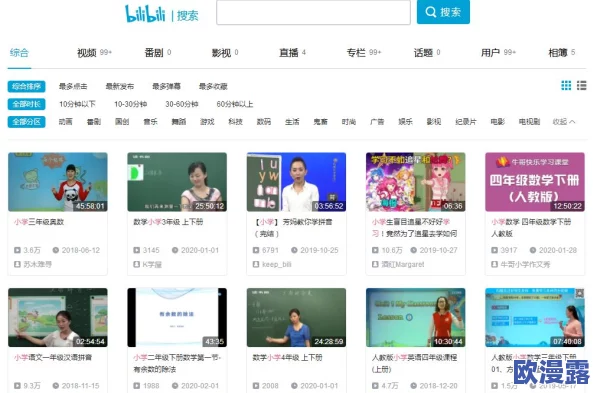Open the 07:40:08 math video thumbnail
The width and height of the screenshot is (594, 393).
pyautogui.click(x=535, y=318)
